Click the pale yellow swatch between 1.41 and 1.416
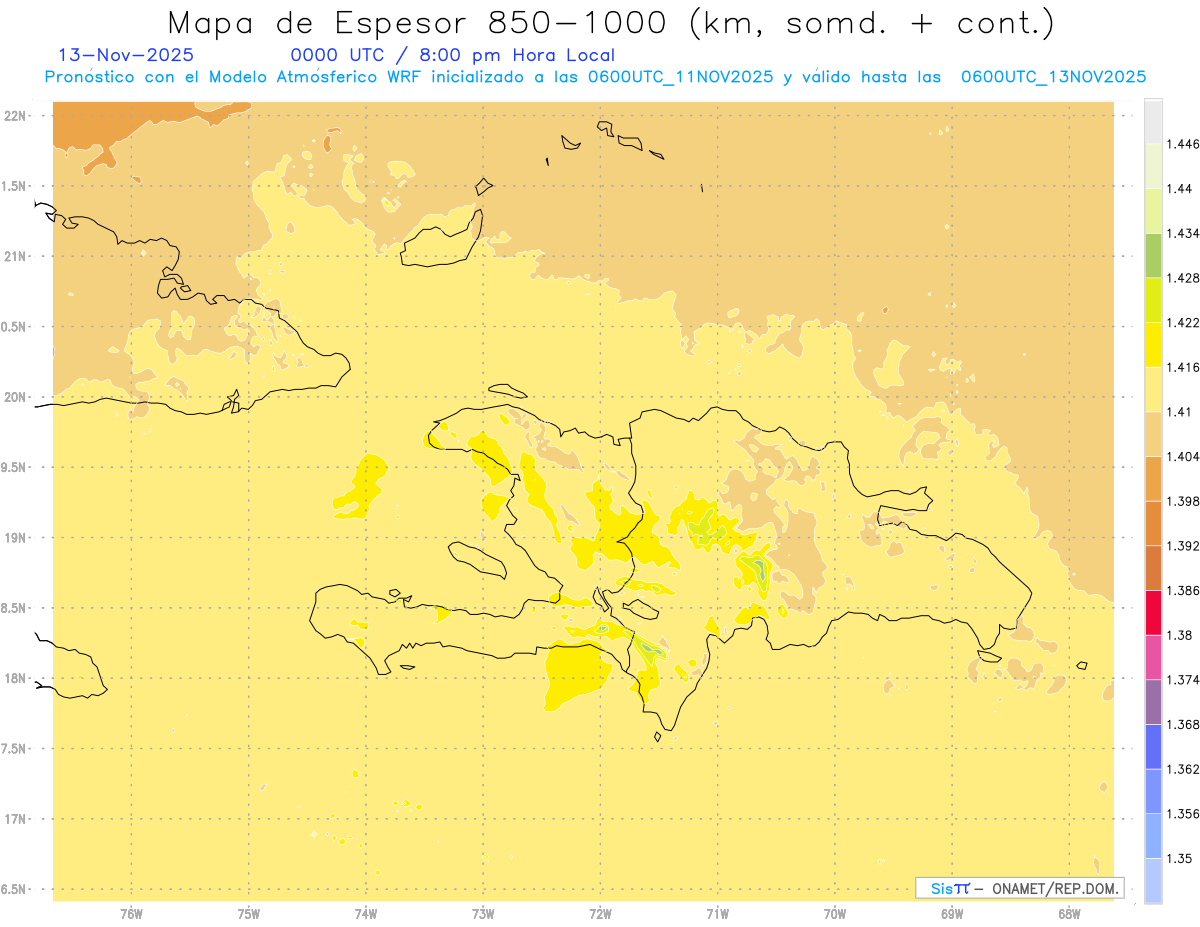 1153,389
